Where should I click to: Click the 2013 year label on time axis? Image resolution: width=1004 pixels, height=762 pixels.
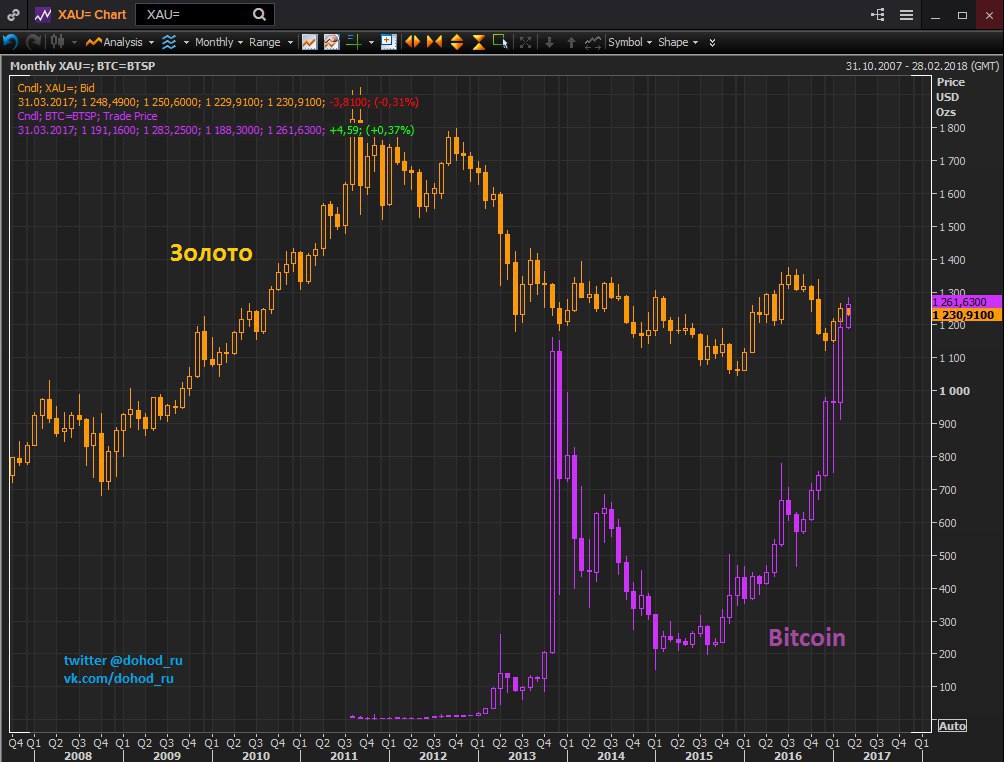point(522,756)
